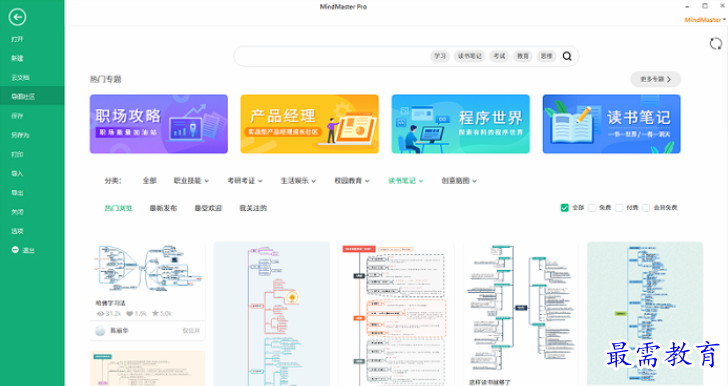Image resolution: width=728 pixels, height=386 pixels.
Task: Expand the 读书笔记 category dropdown
Action: pos(406,181)
